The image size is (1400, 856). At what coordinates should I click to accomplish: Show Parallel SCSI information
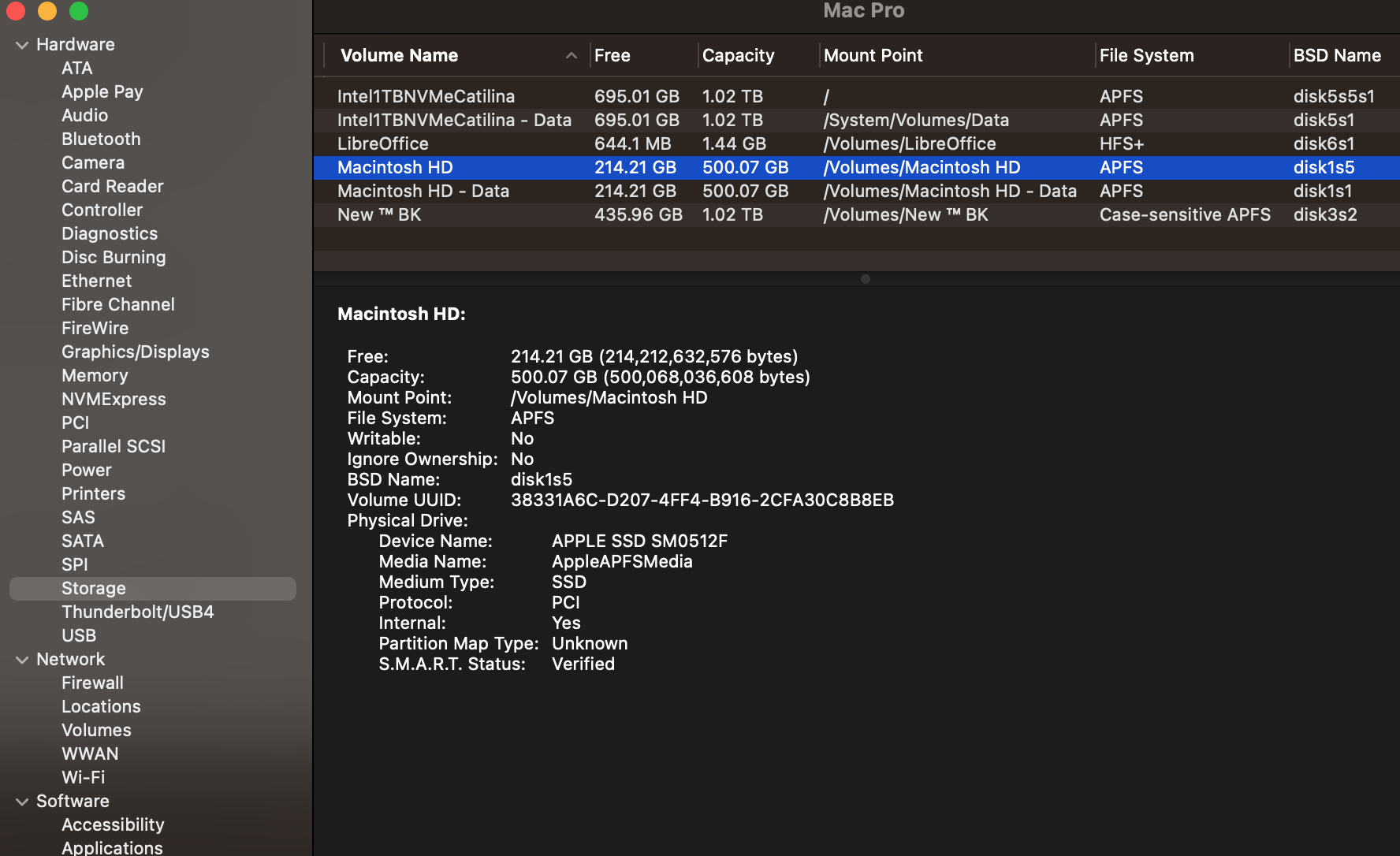[114, 447]
